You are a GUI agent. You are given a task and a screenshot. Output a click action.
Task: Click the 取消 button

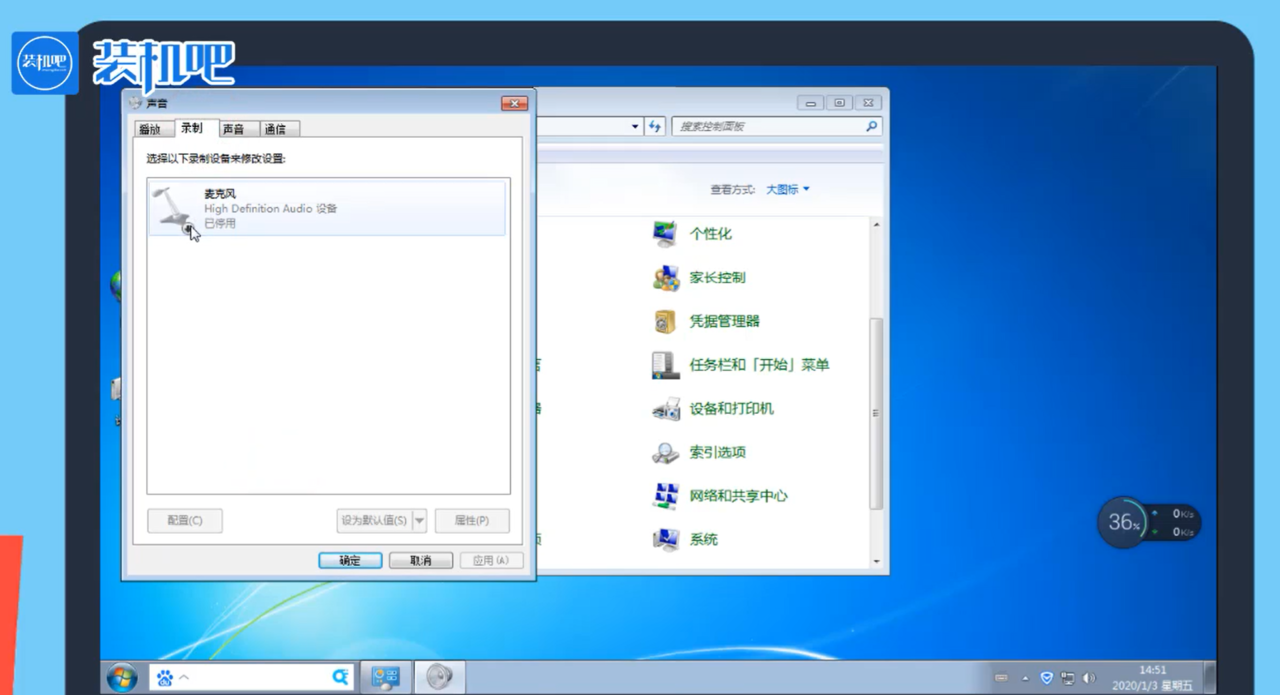click(x=421, y=561)
